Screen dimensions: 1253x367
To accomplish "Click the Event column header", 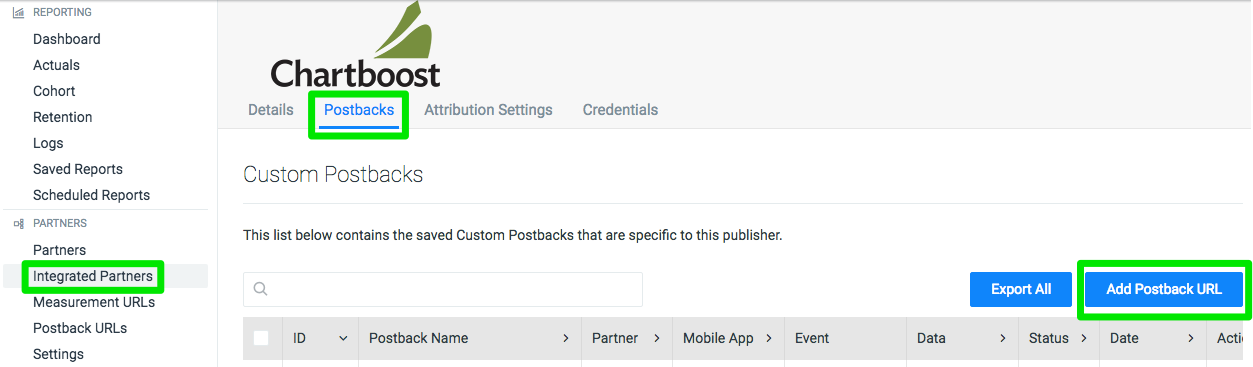I will (x=844, y=339).
